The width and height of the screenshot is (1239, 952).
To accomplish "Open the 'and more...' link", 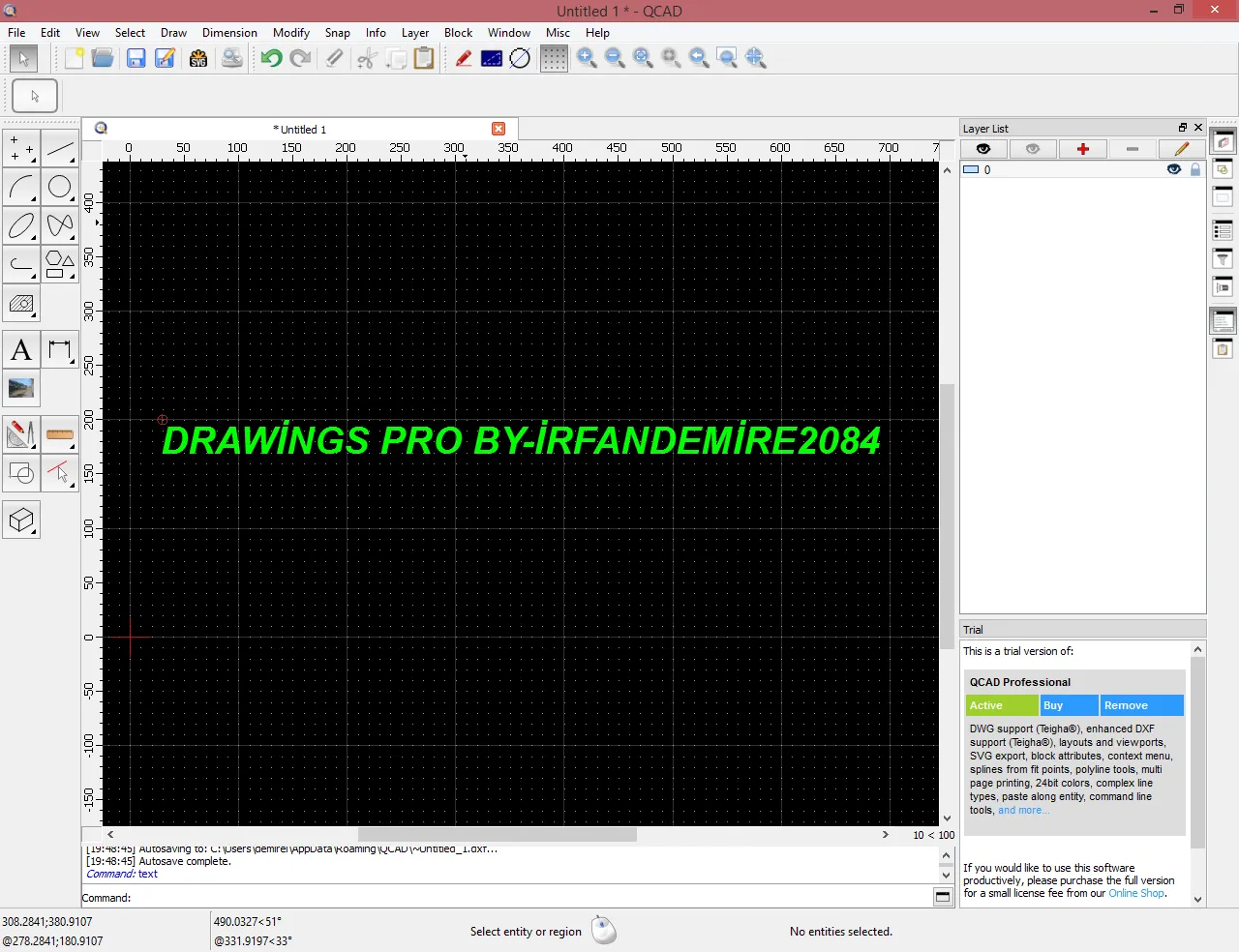I will 1023,811.
